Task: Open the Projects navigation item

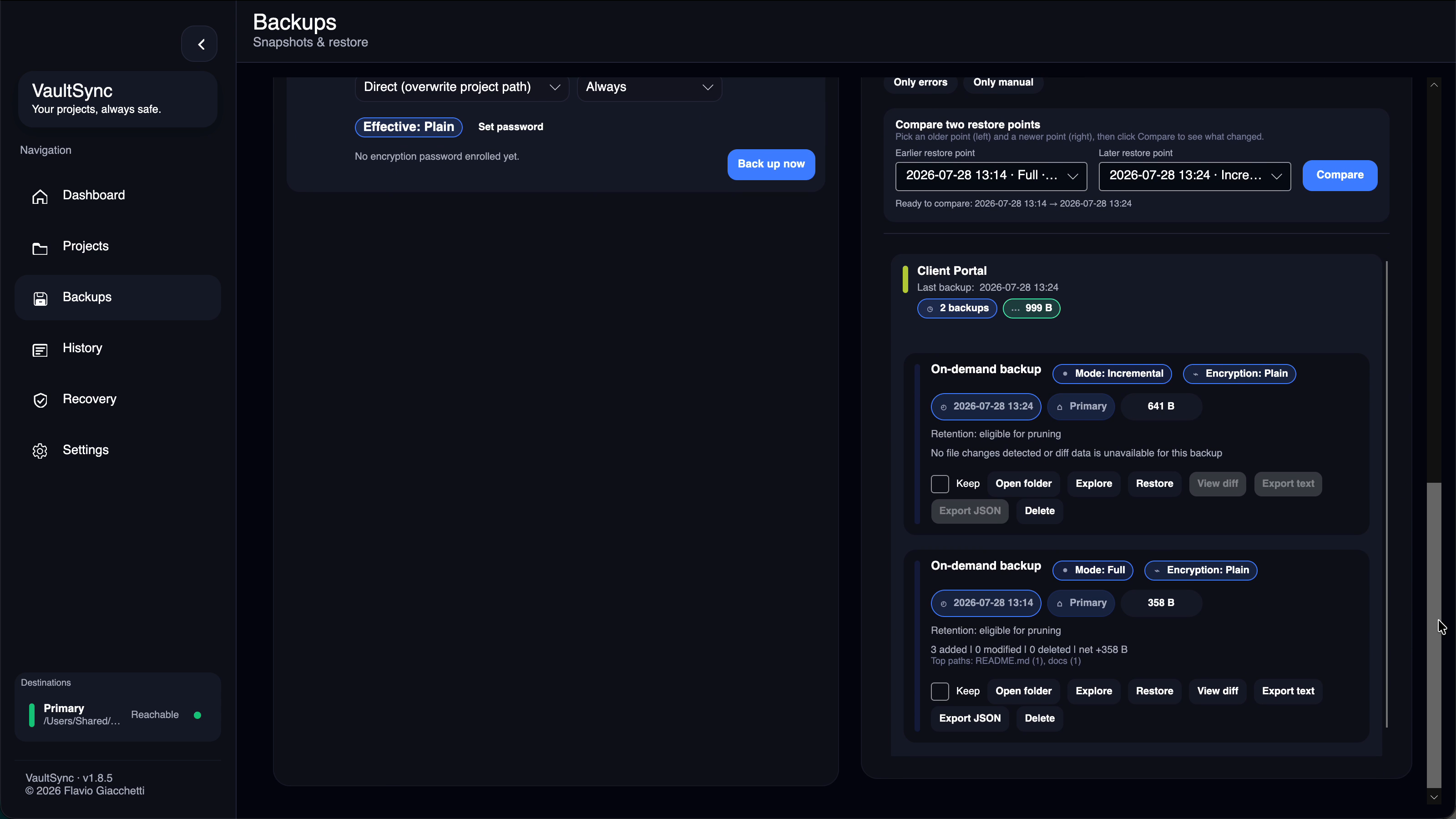Action: tap(117, 247)
